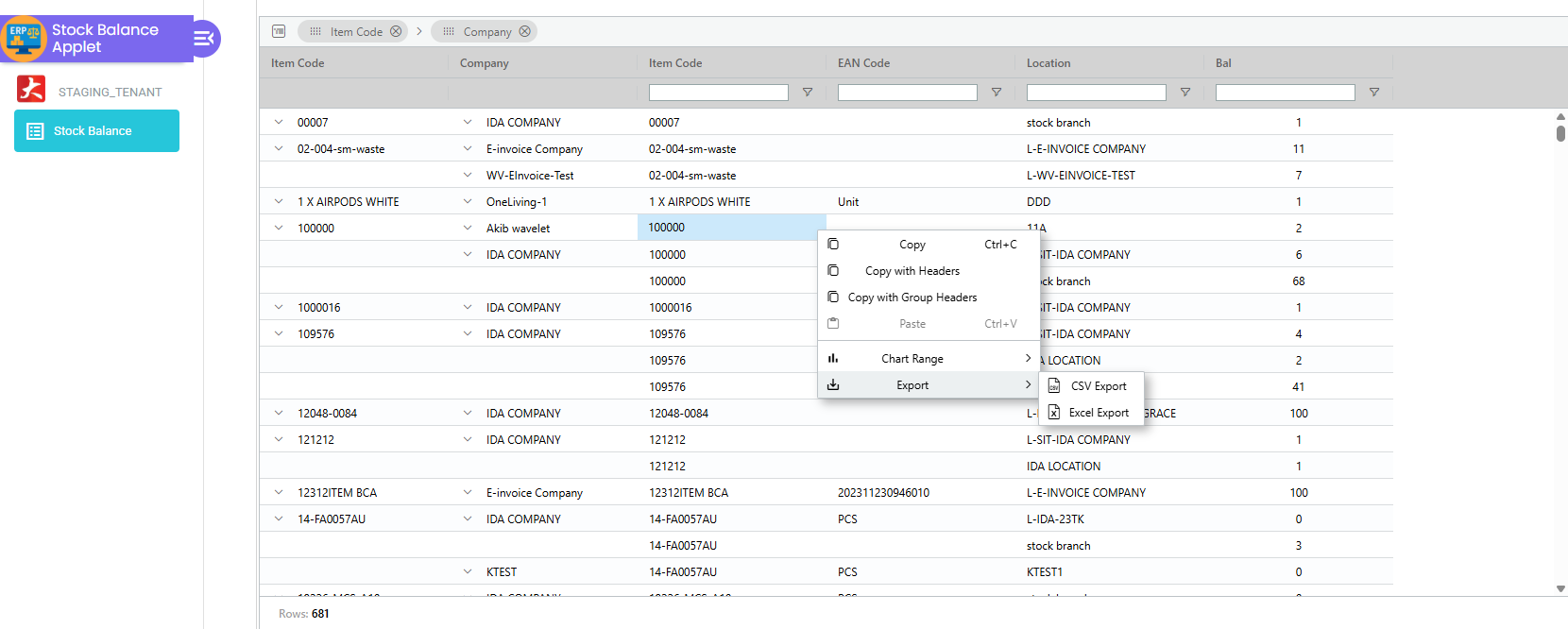Viewport: 1568px width, 629px height.
Task: Click the sidebar collapse menu icon
Action: coord(203,39)
